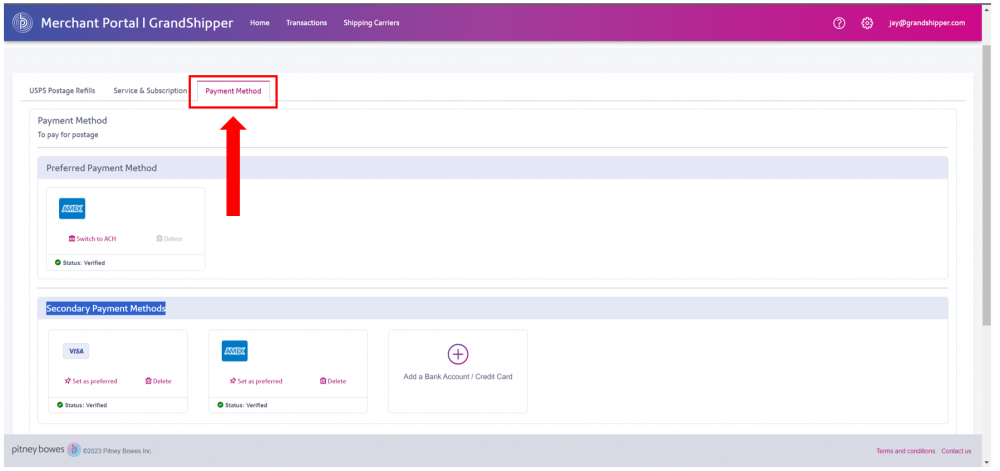Delete the VISA card
1000x471 pixels.
coord(158,381)
